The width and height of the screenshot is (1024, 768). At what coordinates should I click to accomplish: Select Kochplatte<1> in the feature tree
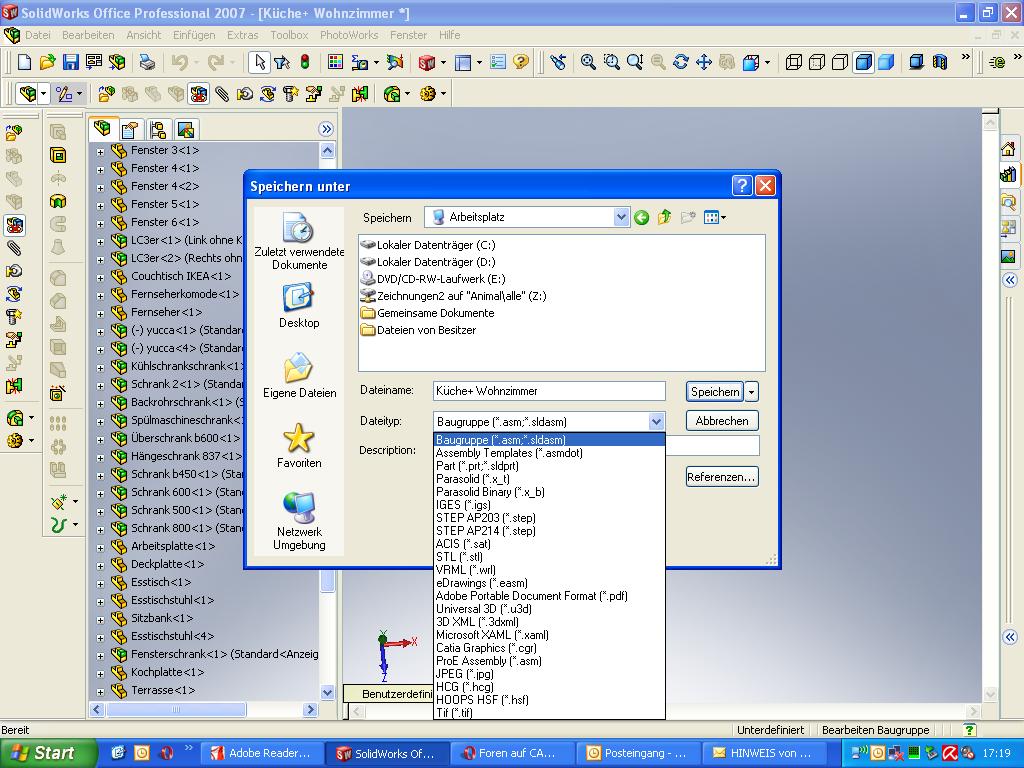[x=167, y=672]
